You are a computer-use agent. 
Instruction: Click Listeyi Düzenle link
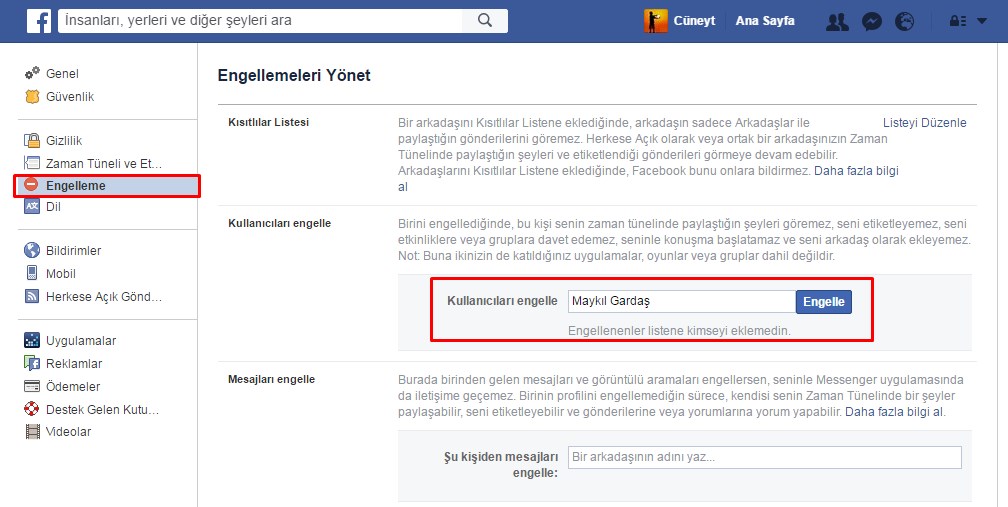tap(924, 123)
